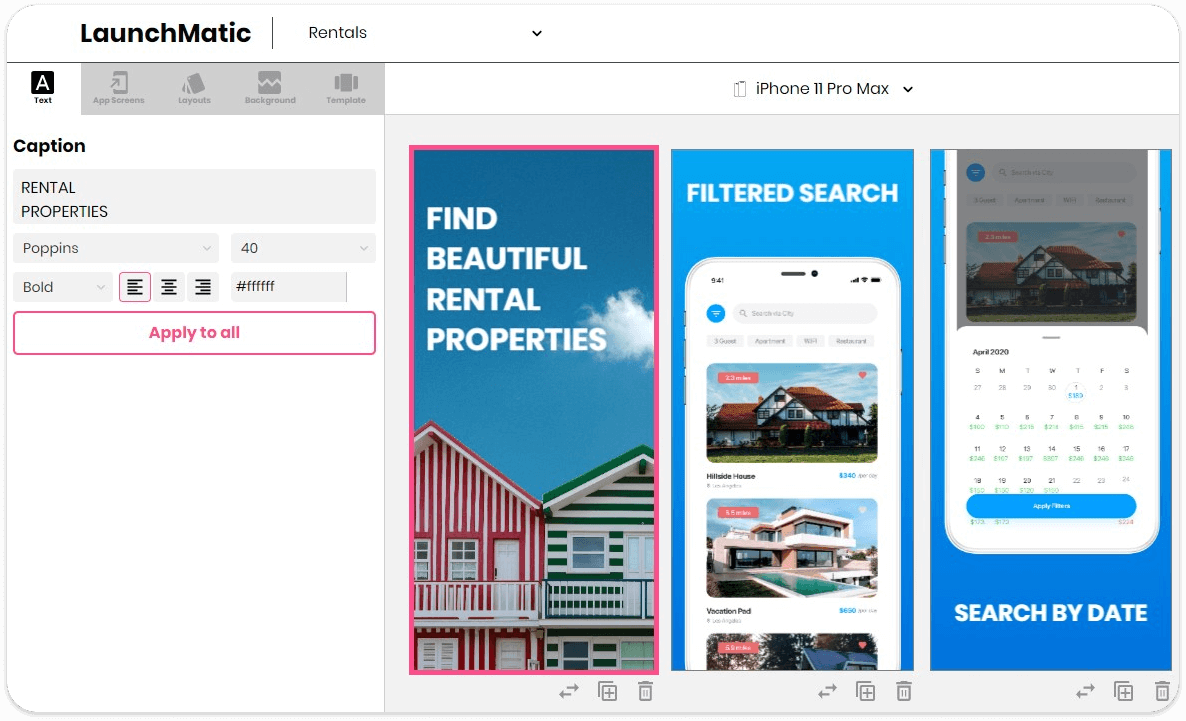
Task: Open the Bold weight dropdown
Action: pyautogui.click(x=62, y=287)
